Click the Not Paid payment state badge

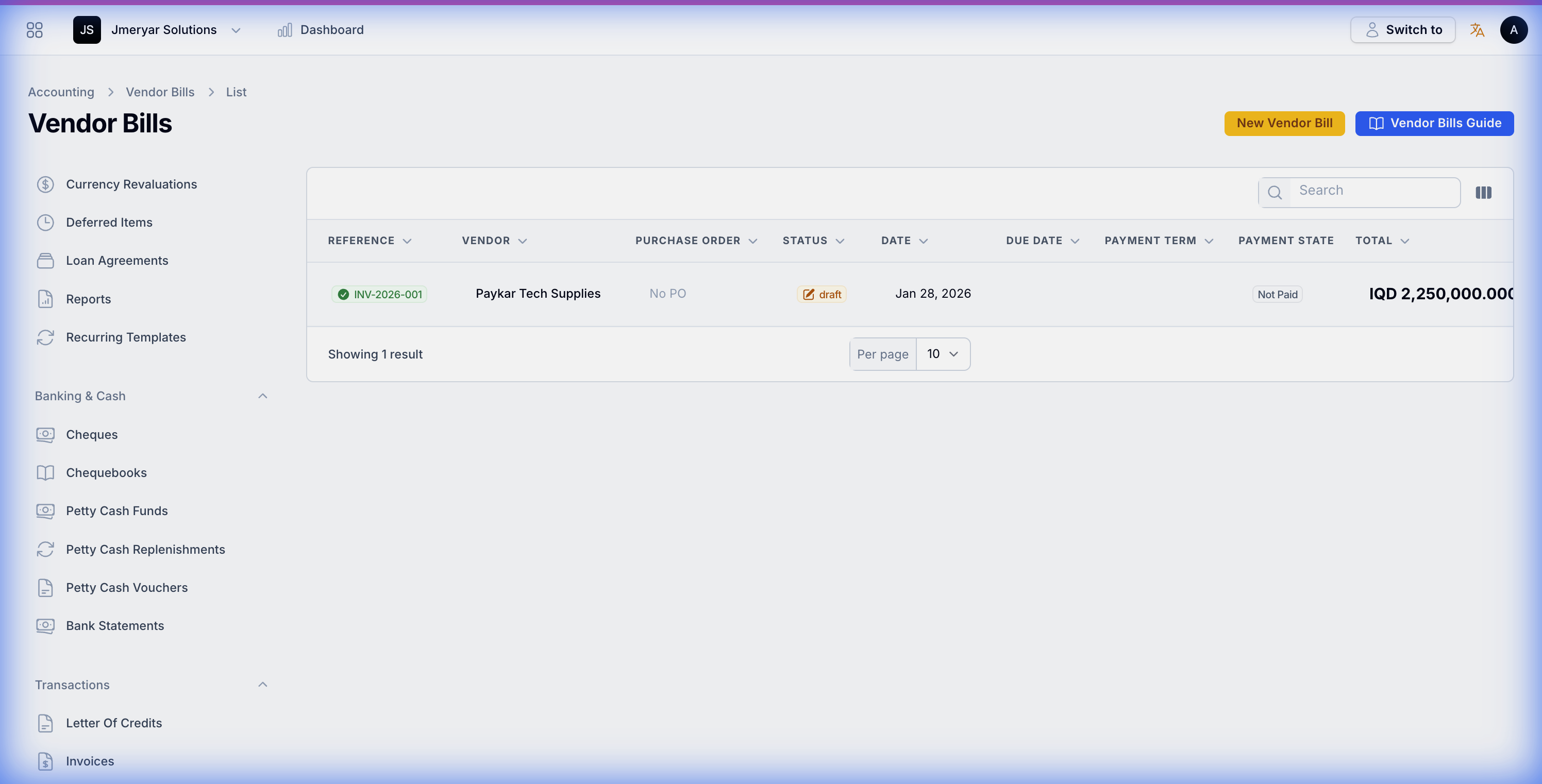pyautogui.click(x=1277, y=294)
